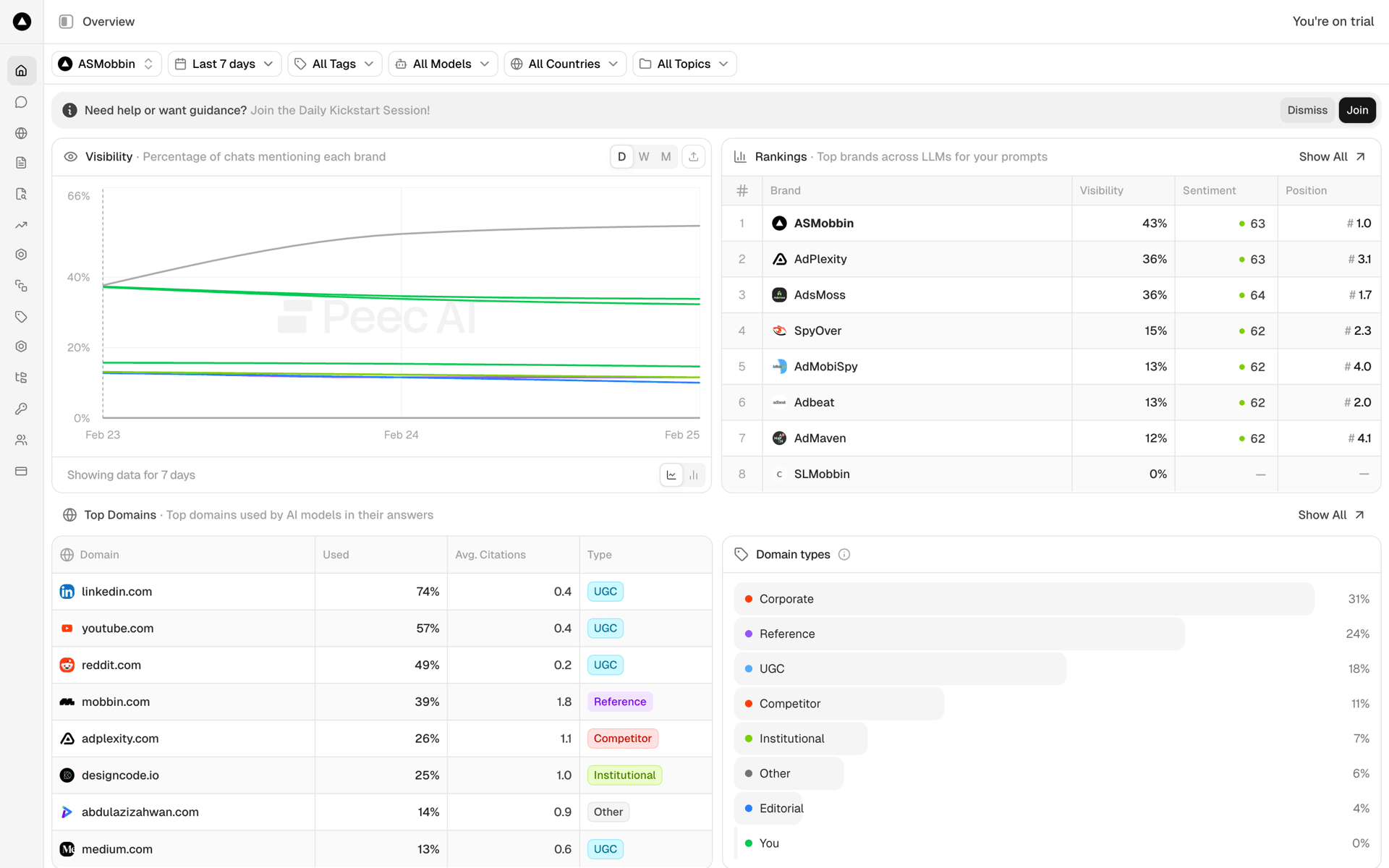The width and height of the screenshot is (1389, 868).
Task: Click the You're on trial label
Action: click(1333, 22)
